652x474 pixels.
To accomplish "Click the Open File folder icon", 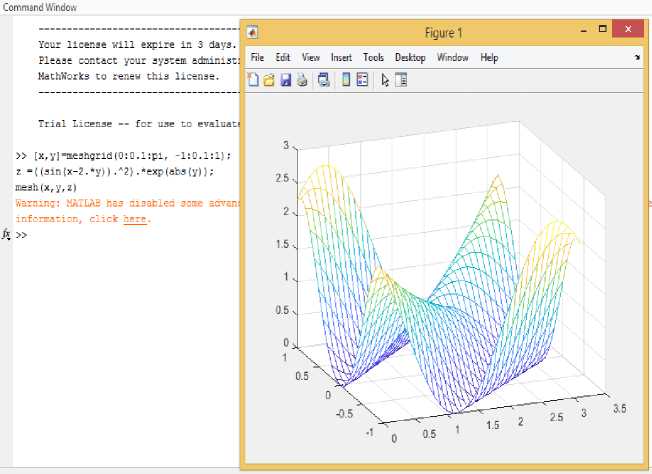I will tap(269, 80).
